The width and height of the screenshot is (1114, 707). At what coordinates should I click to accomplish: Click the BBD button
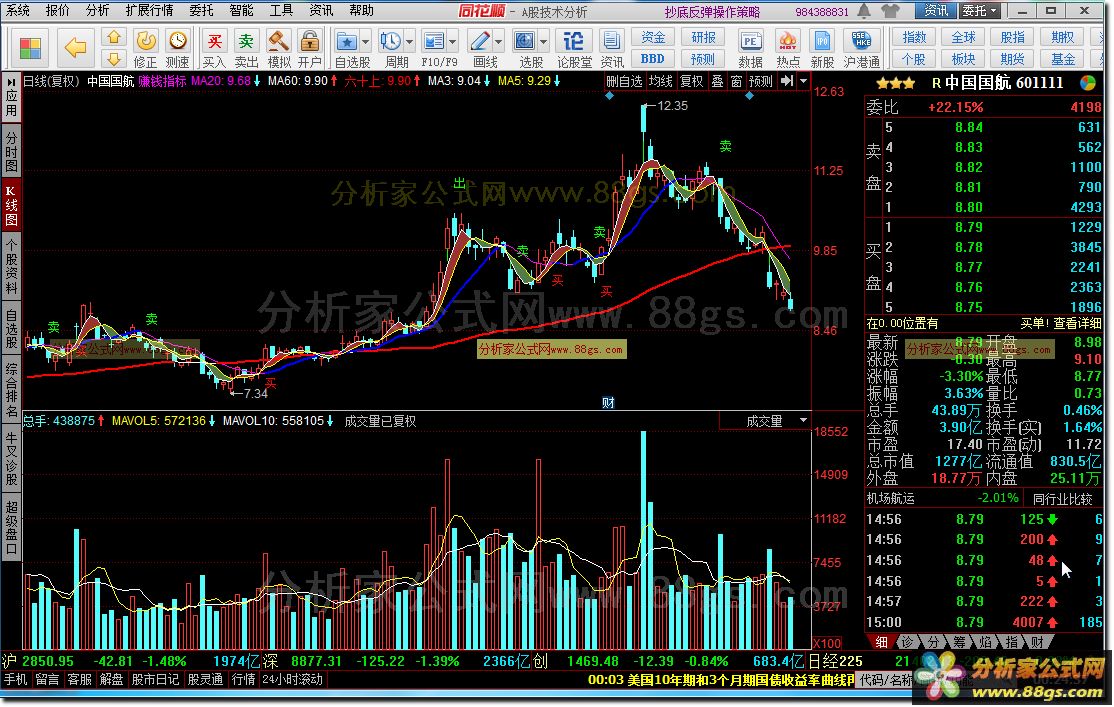tap(653, 59)
